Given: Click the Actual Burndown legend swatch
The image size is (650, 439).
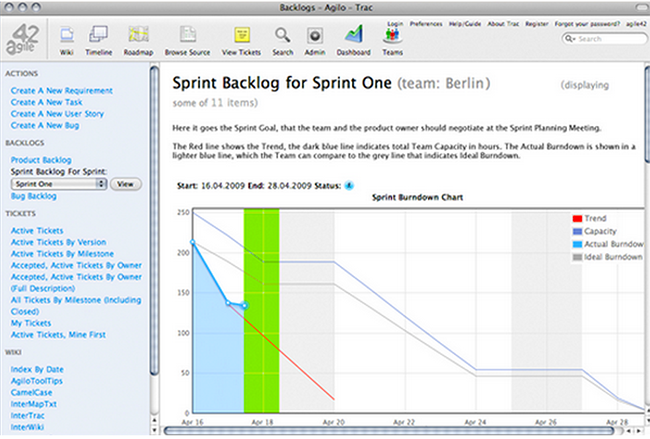Looking at the screenshot, I should point(577,244).
